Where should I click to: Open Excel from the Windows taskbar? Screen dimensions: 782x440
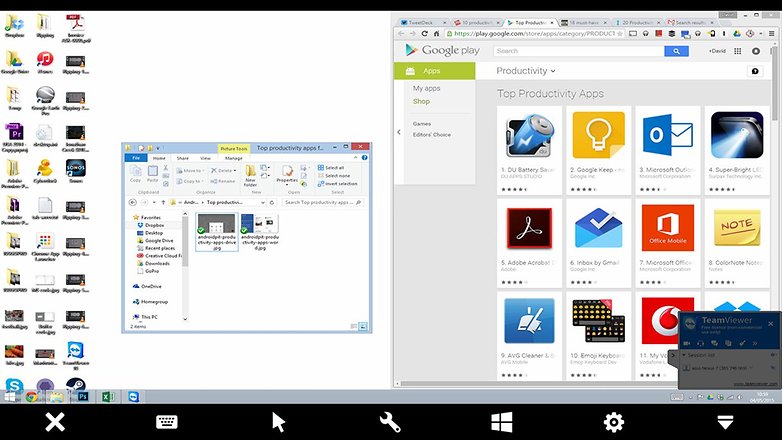[108, 397]
